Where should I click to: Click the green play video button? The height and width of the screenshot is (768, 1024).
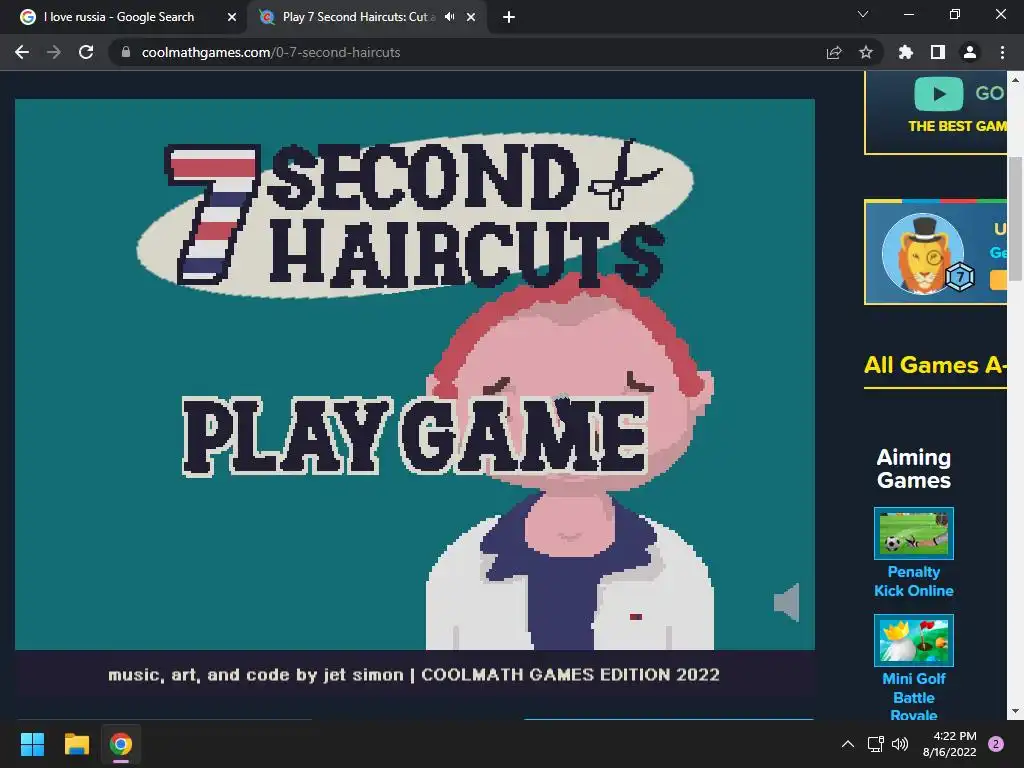[938, 93]
